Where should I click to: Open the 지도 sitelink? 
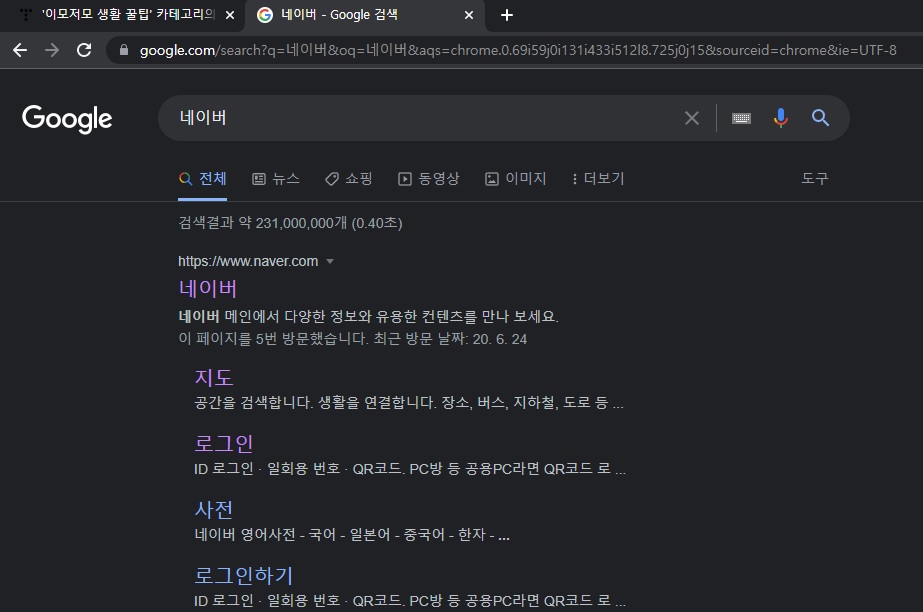214,378
